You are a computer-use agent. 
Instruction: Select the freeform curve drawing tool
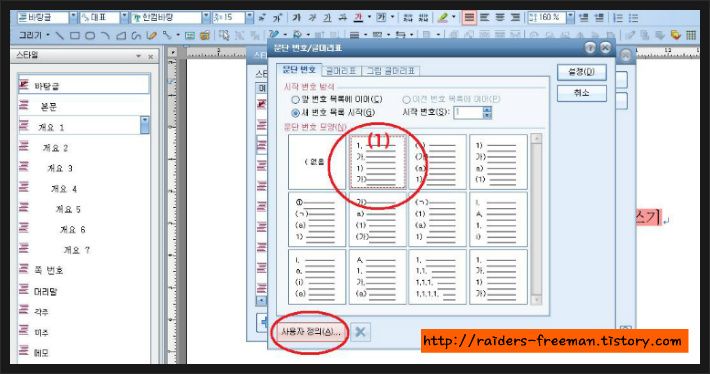point(136,35)
